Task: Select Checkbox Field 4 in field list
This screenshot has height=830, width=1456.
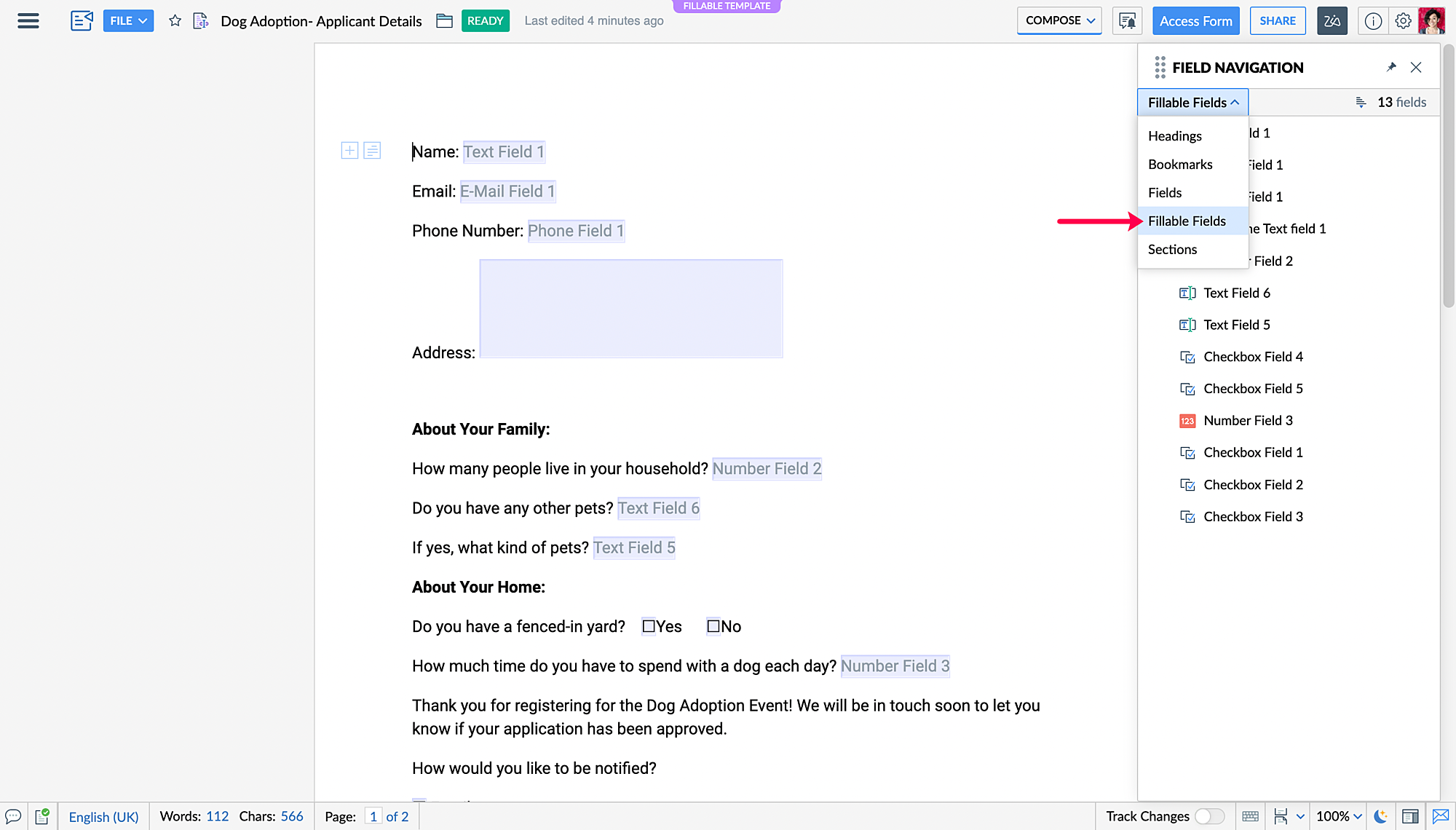Action: [1253, 357]
